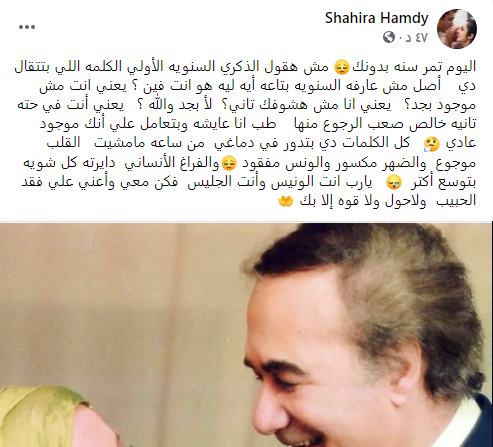This screenshot has height=447, width=493.
Task: Open the three-dot post options menu
Action: click(x=27, y=27)
